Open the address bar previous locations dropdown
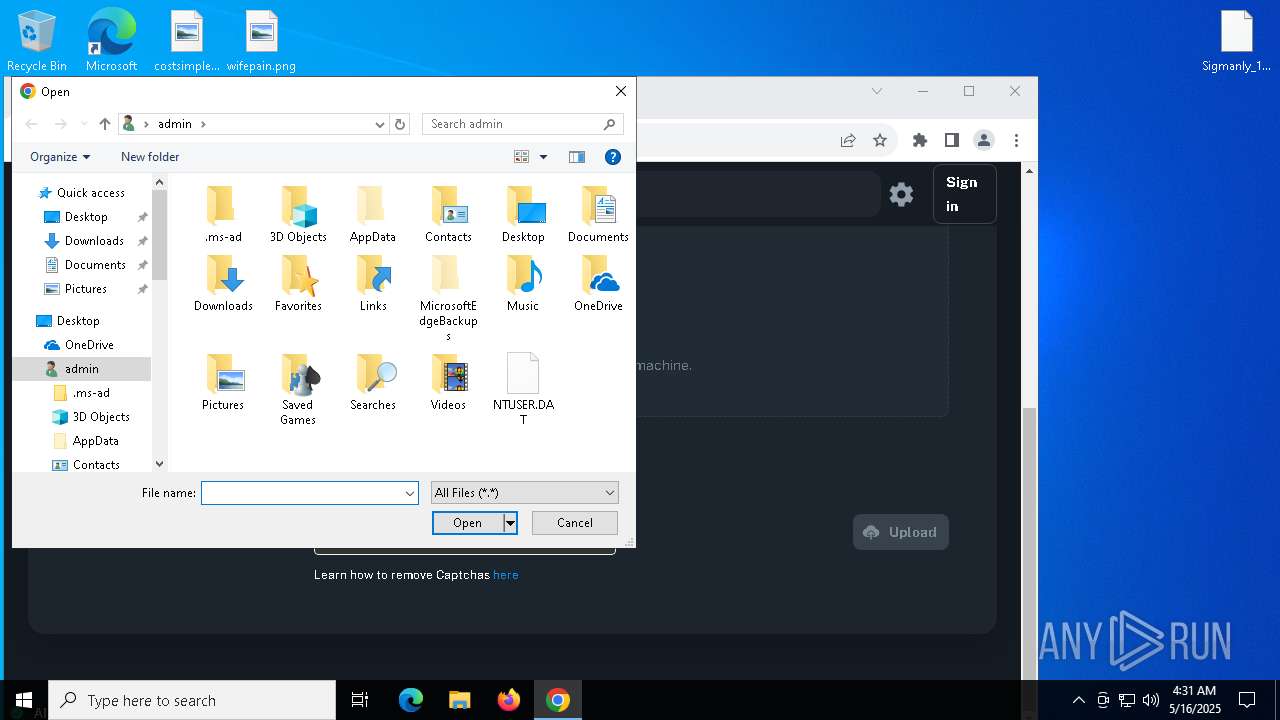This screenshot has height=720, width=1280. tap(379, 124)
